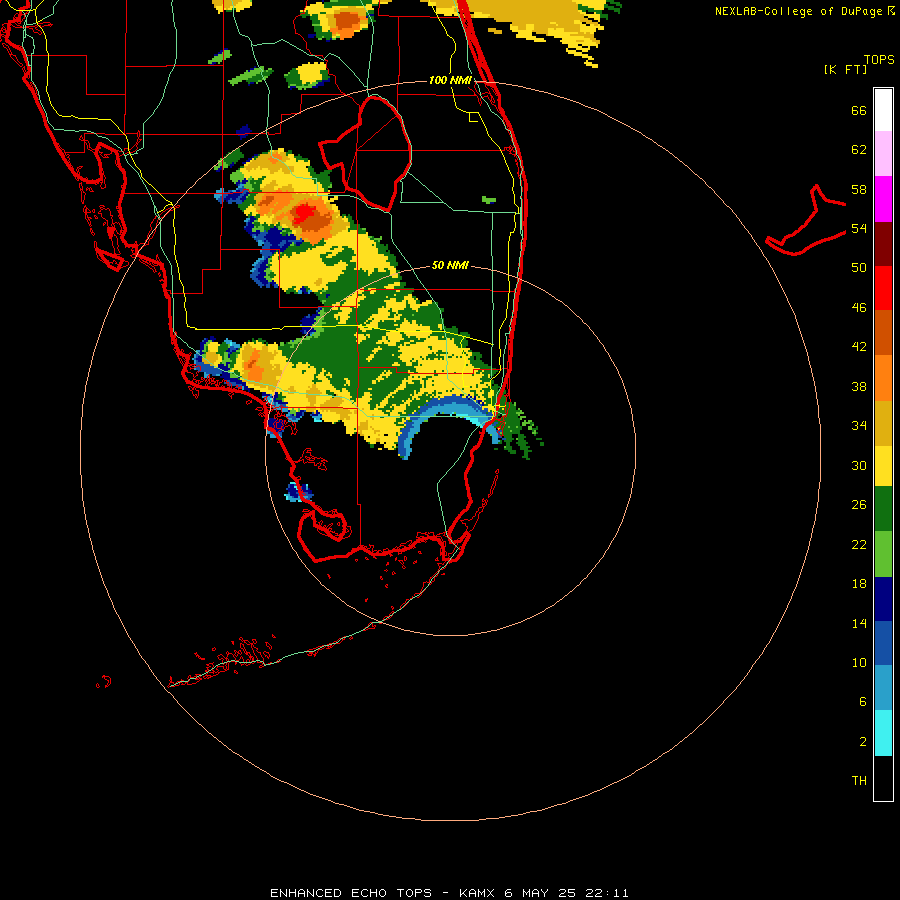Click the legend value 2

pos(863,742)
